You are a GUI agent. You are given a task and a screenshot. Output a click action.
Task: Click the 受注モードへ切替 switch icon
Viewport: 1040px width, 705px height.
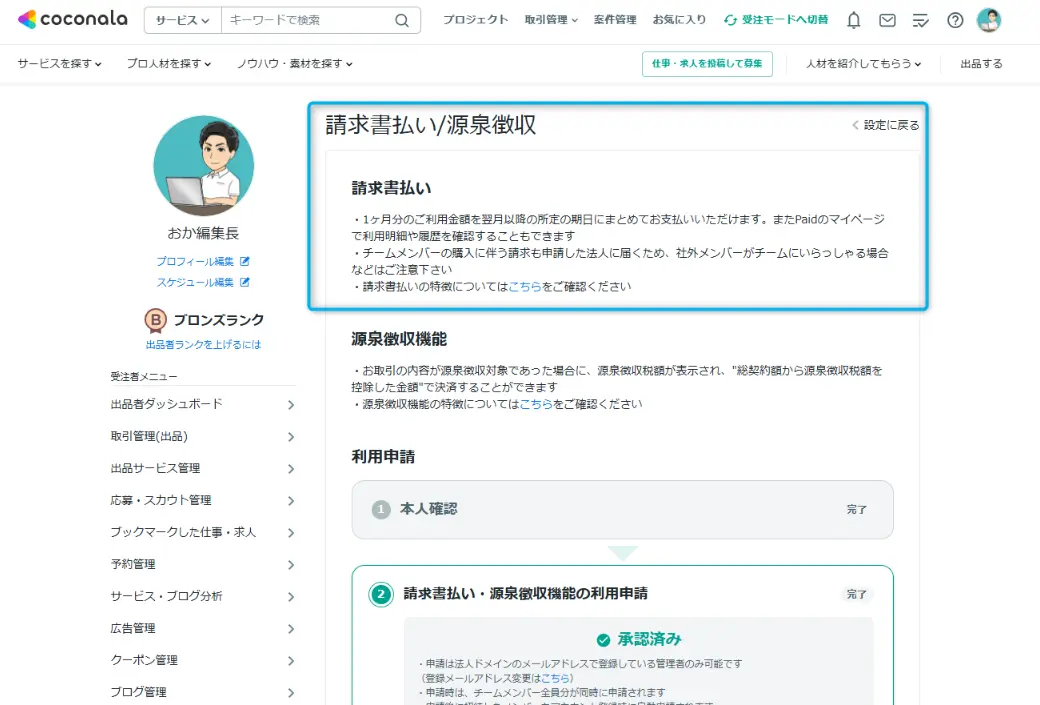pyautogui.click(x=730, y=20)
